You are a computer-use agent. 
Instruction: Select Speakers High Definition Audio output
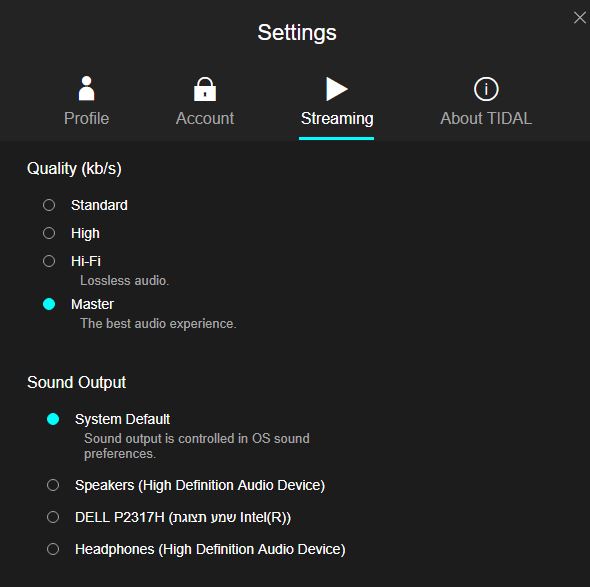pyautogui.click(x=53, y=485)
